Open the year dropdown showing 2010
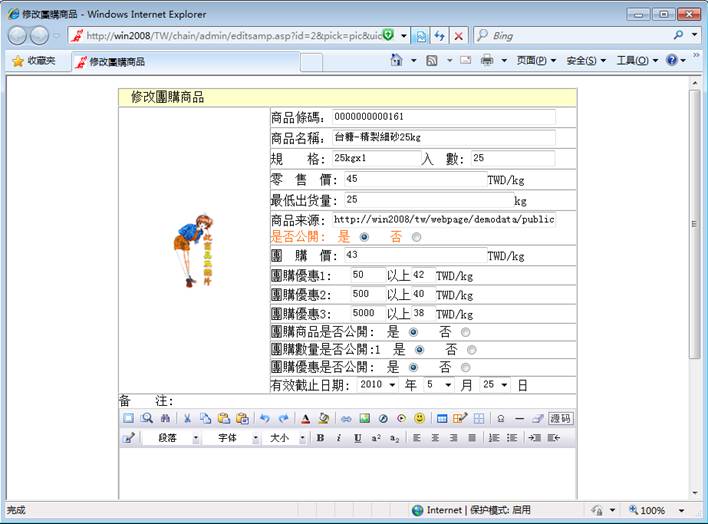Image resolution: width=708 pixels, height=524 pixels. [378, 384]
